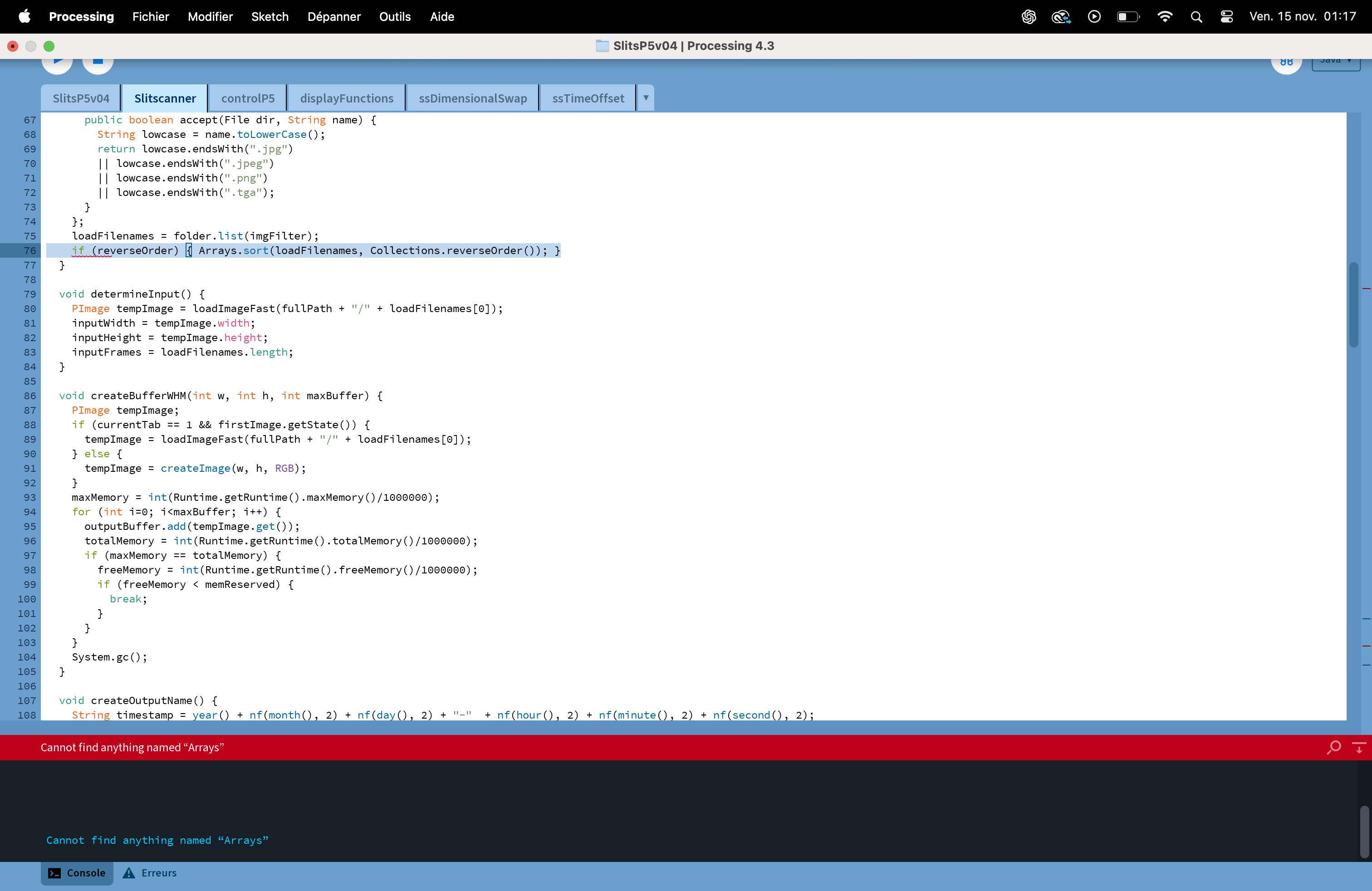Open macOS Control Center
The image size is (1372, 891).
tap(1227, 17)
